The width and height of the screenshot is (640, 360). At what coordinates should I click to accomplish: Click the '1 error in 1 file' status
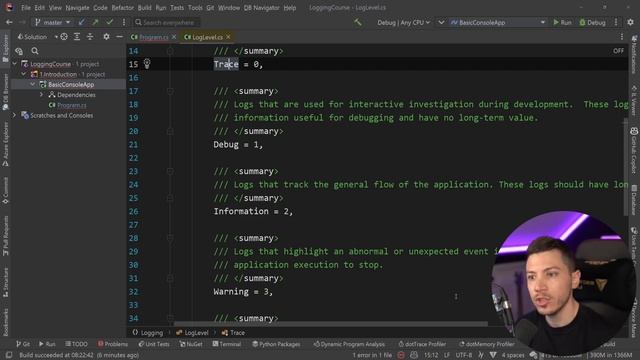(372, 355)
